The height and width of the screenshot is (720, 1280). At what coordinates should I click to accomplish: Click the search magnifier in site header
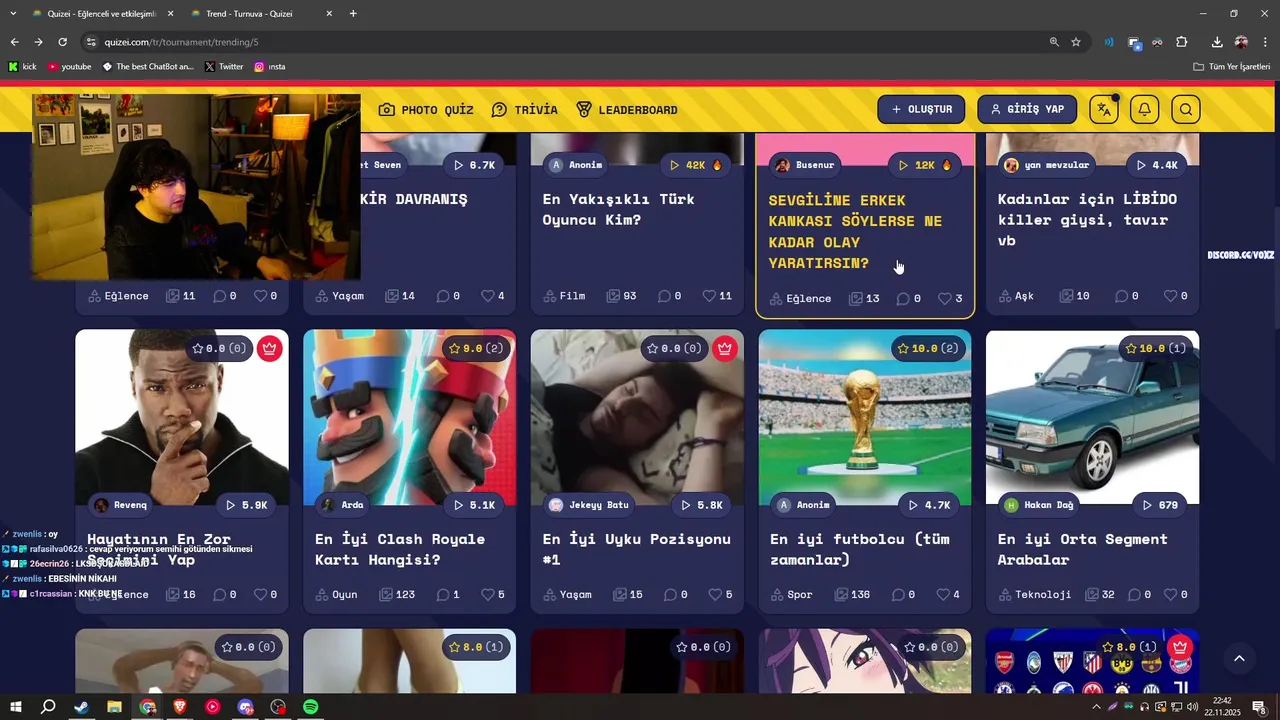(x=1186, y=109)
